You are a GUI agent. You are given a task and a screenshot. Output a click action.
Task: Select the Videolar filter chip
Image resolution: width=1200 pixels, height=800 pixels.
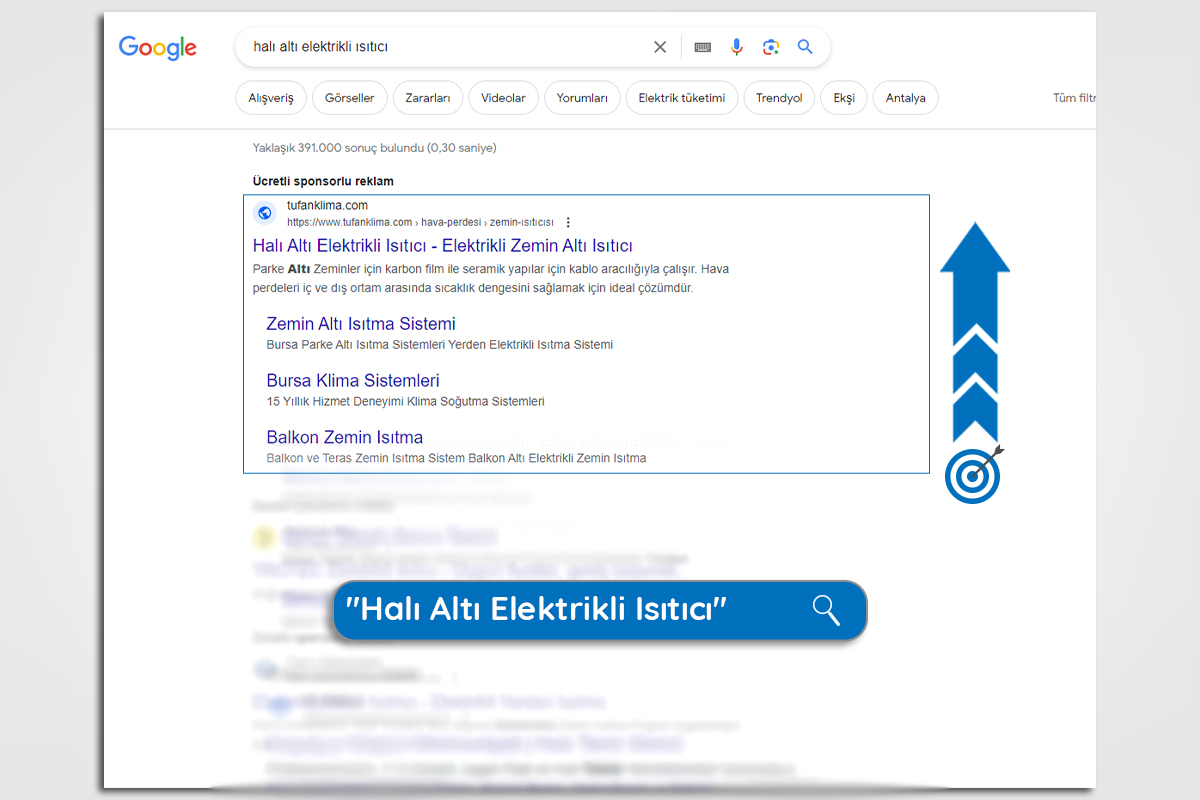[x=504, y=98]
